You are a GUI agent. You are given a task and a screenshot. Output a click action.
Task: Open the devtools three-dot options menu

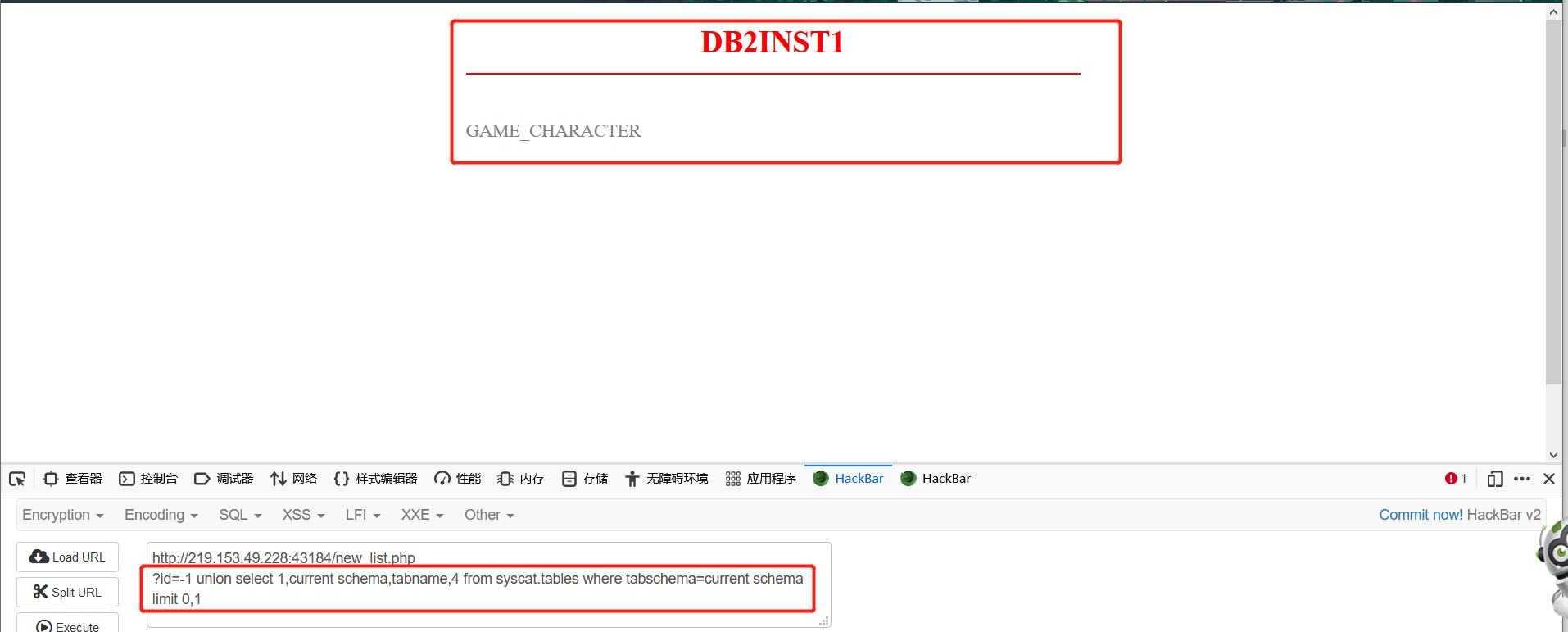click(1522, 479)
